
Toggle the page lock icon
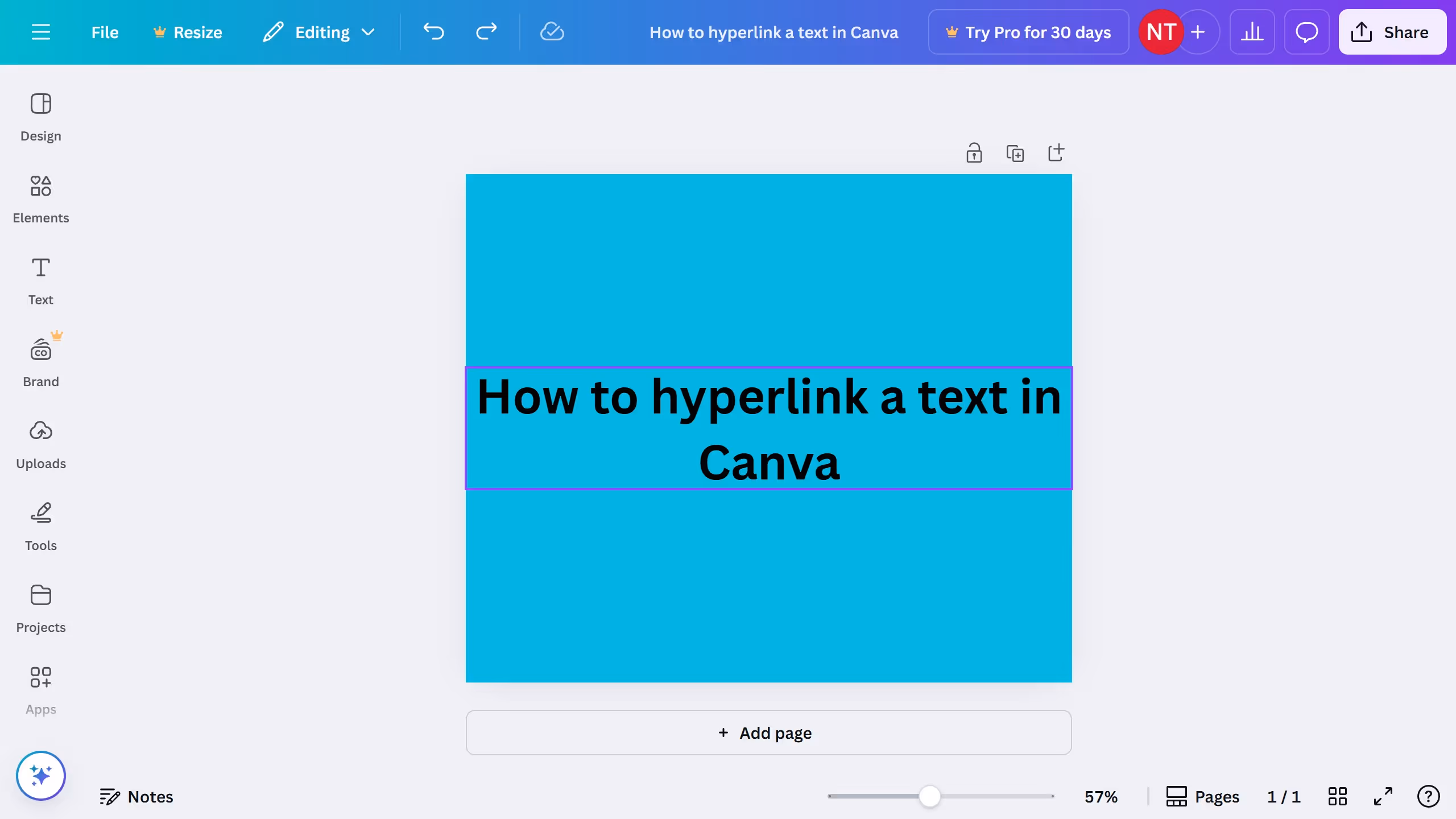coord(974,153)
